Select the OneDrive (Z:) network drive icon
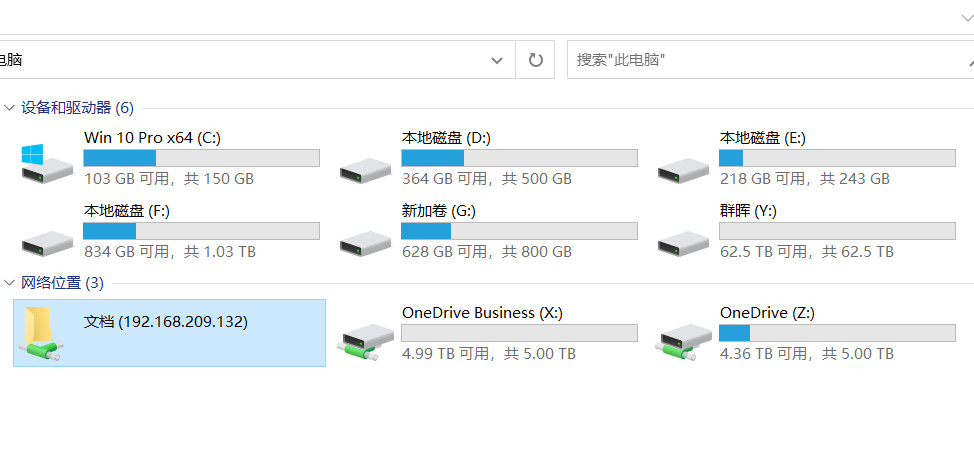Image resolution: width=974 pixels, height=458 pixels. 683,342
